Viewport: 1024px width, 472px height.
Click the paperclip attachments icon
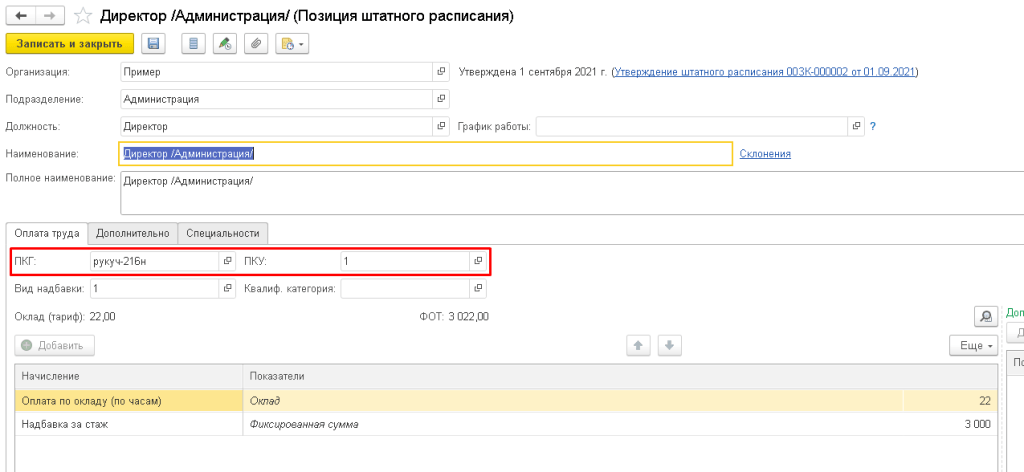pyautogui.click(x=256, y=44)
